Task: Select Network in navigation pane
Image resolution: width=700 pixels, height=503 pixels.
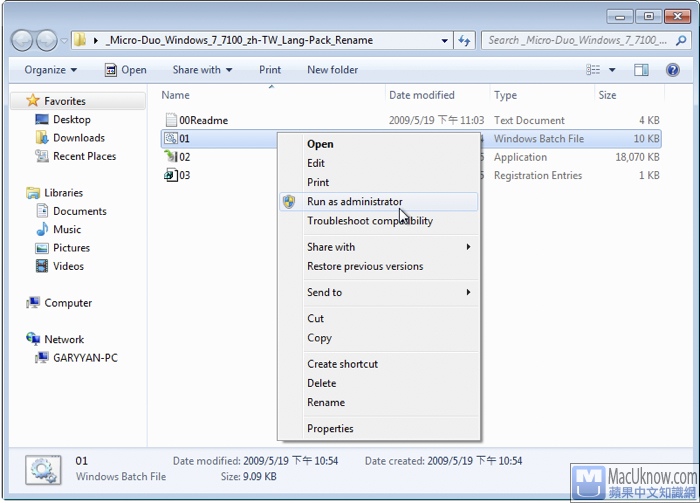Action: point(64,340)
